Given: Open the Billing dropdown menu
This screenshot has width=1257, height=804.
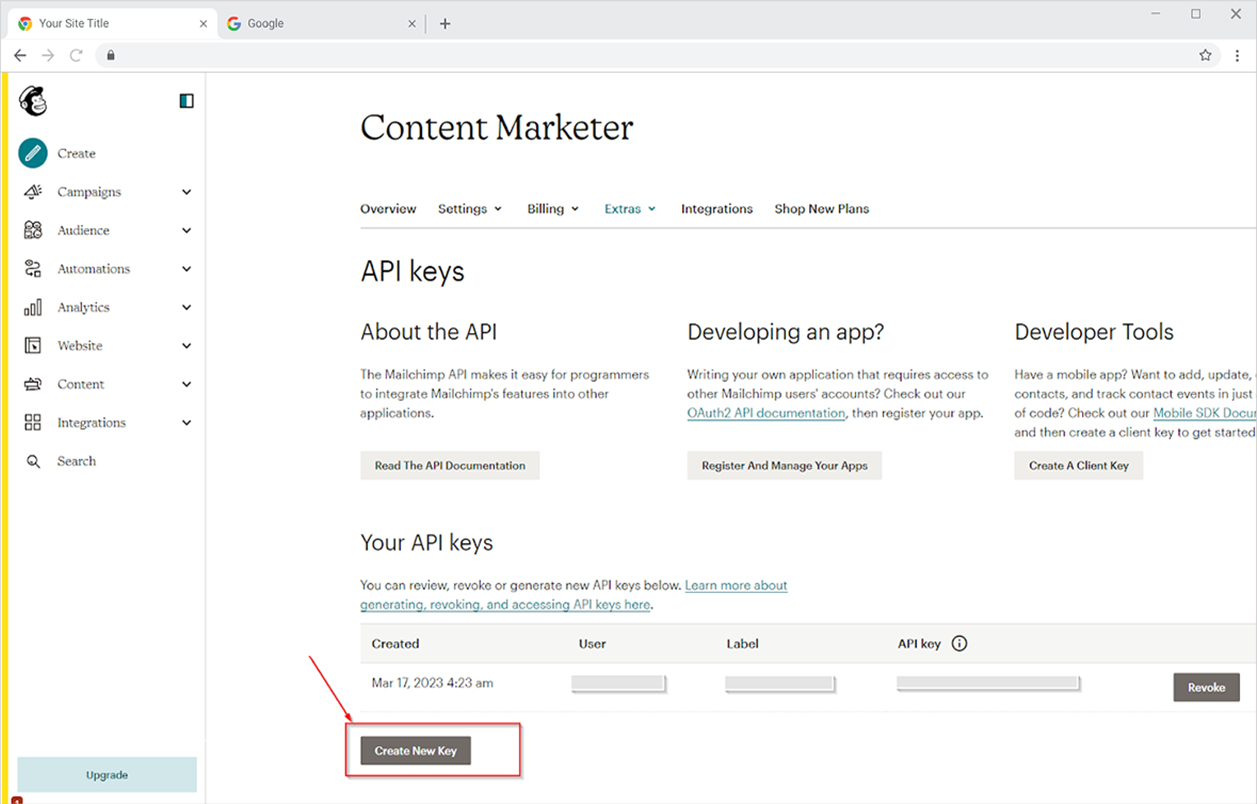Looking at the screenshot, I should 552,209.
